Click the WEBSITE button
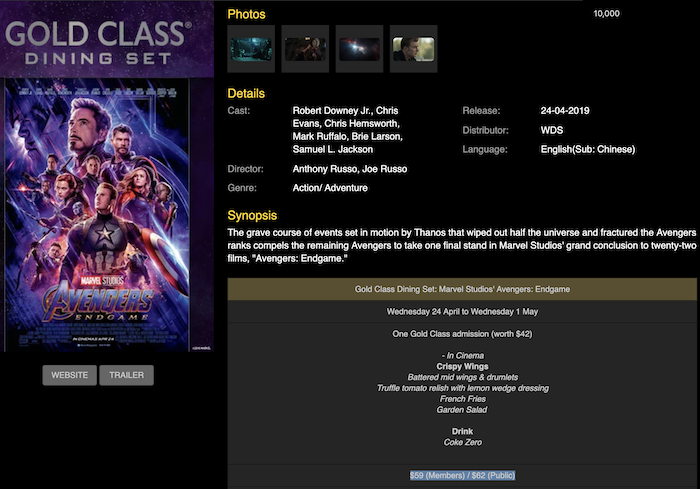The height and width of the screenshot is (489, 700). click(70, 375)
